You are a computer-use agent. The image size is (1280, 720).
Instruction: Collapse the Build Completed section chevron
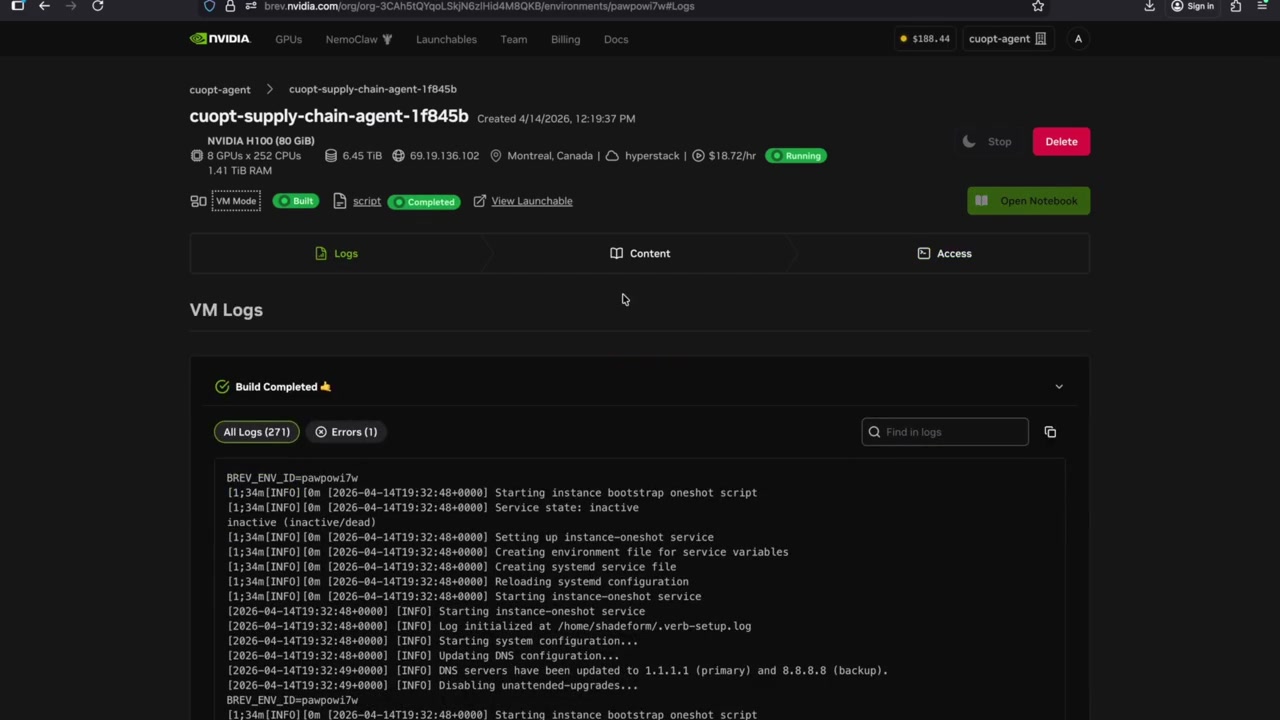(1059, 387)
